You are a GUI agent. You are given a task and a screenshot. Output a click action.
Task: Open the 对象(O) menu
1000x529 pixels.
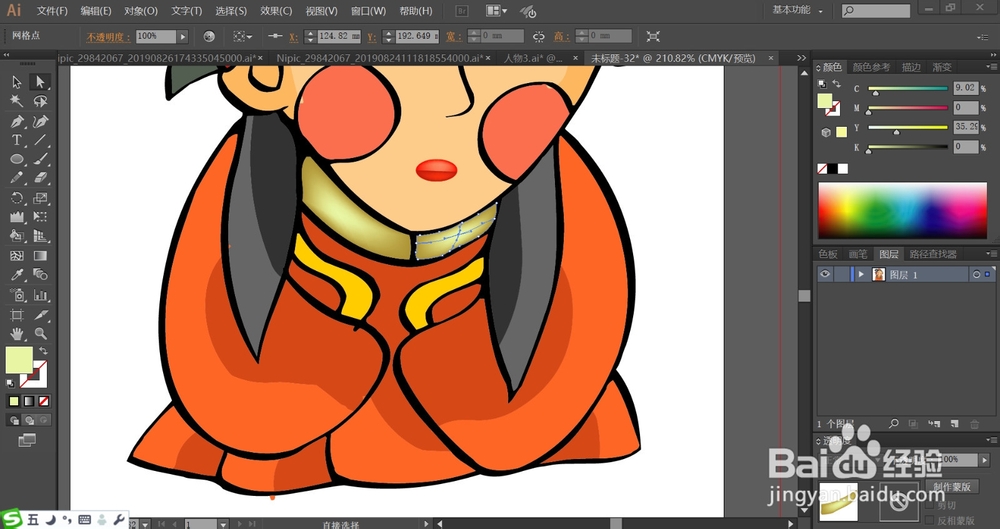pos(141,11)
